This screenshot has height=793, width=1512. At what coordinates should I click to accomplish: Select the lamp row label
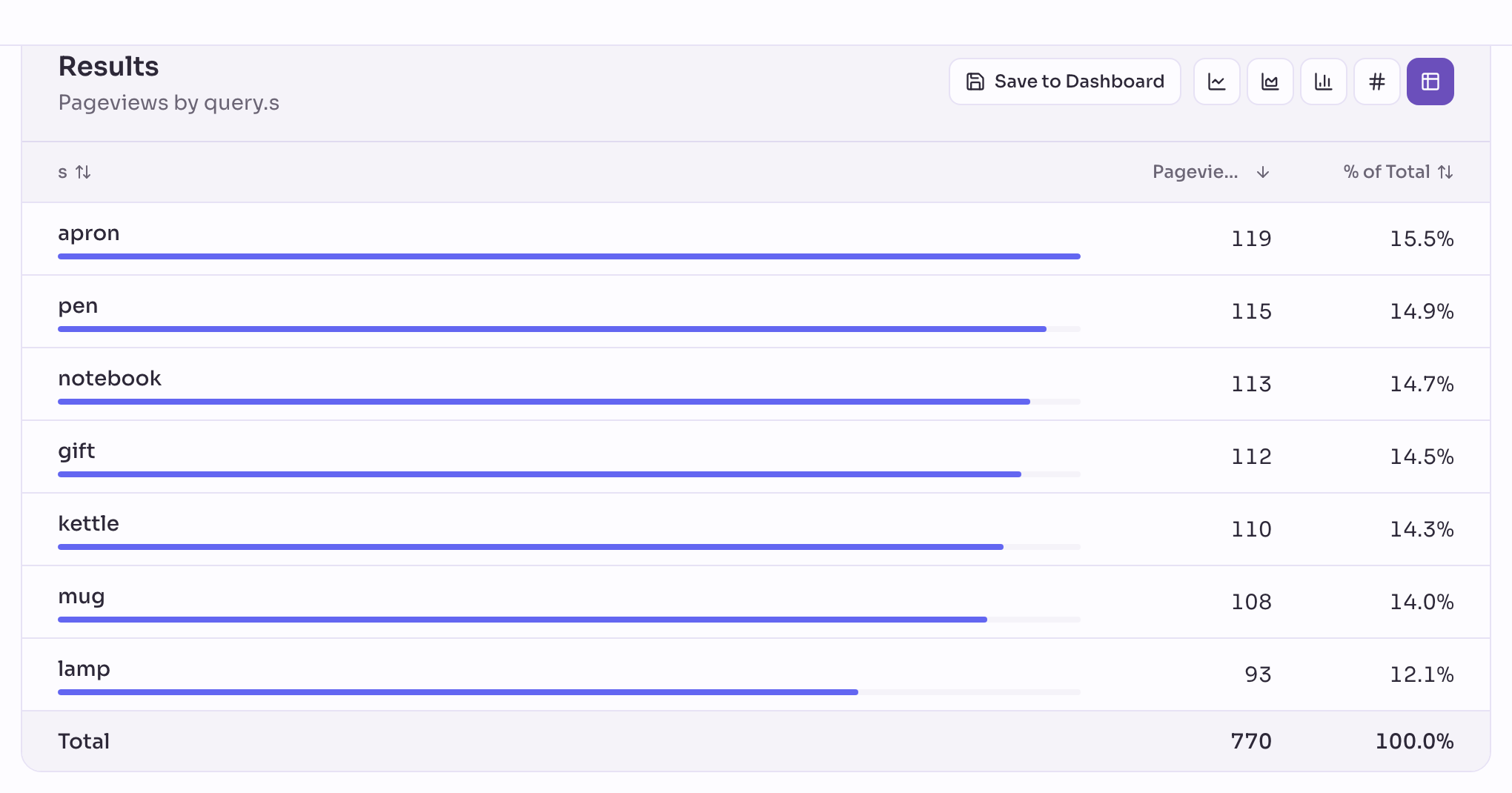pos(84,669)
